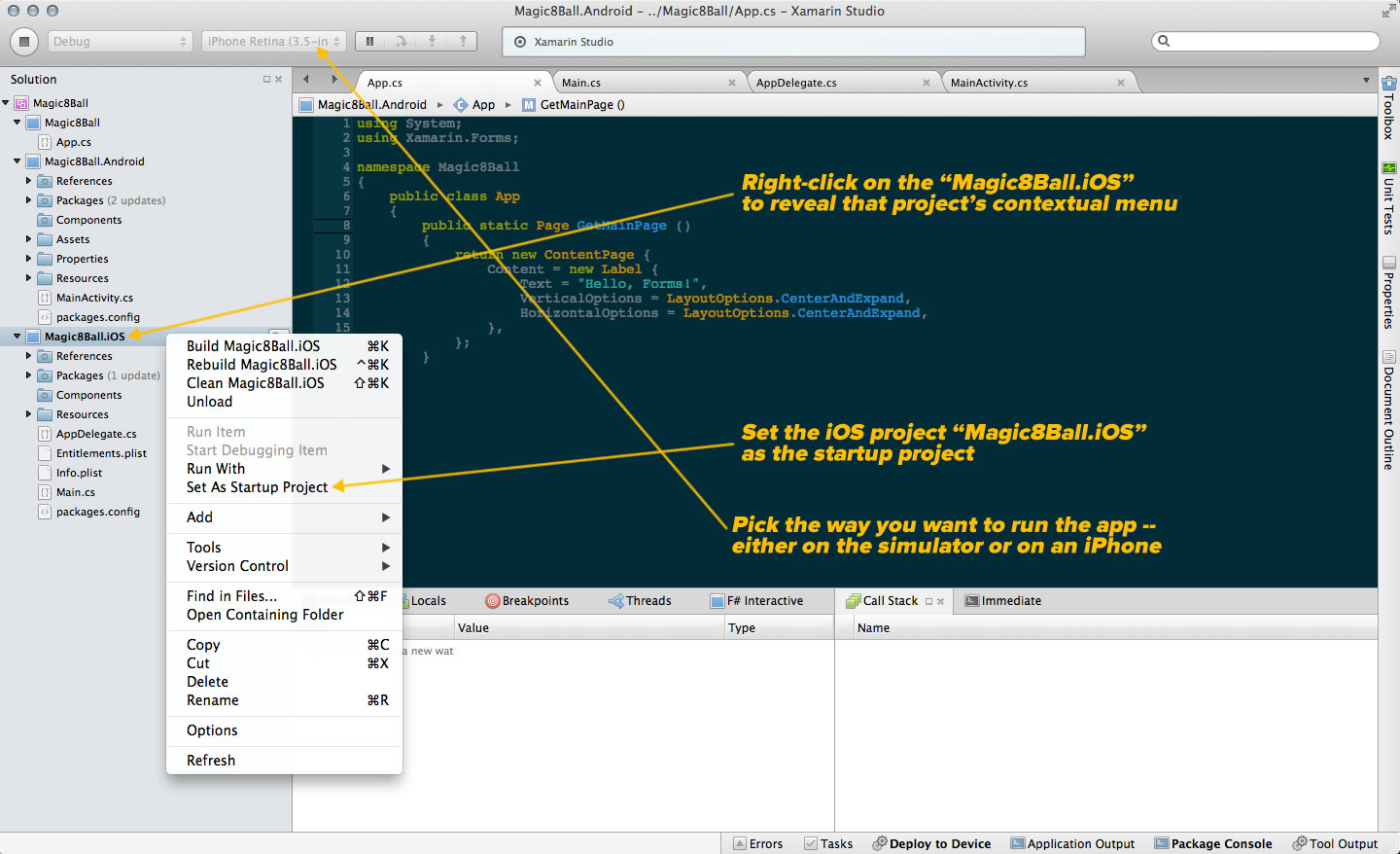Open Deploy to Device pad
1400x854 pixels.
(x=931, y=843)
